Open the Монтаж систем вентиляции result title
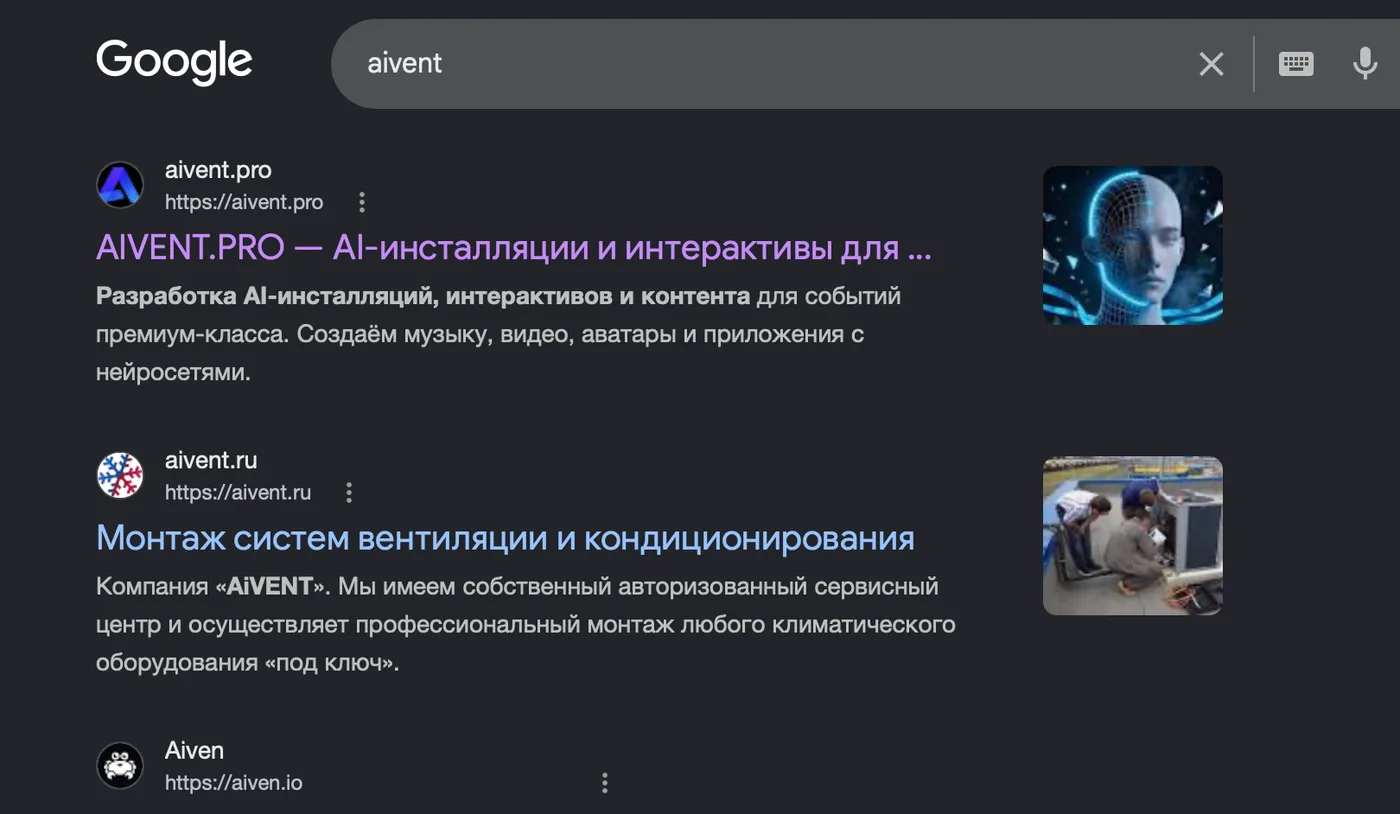 point(505,538)
